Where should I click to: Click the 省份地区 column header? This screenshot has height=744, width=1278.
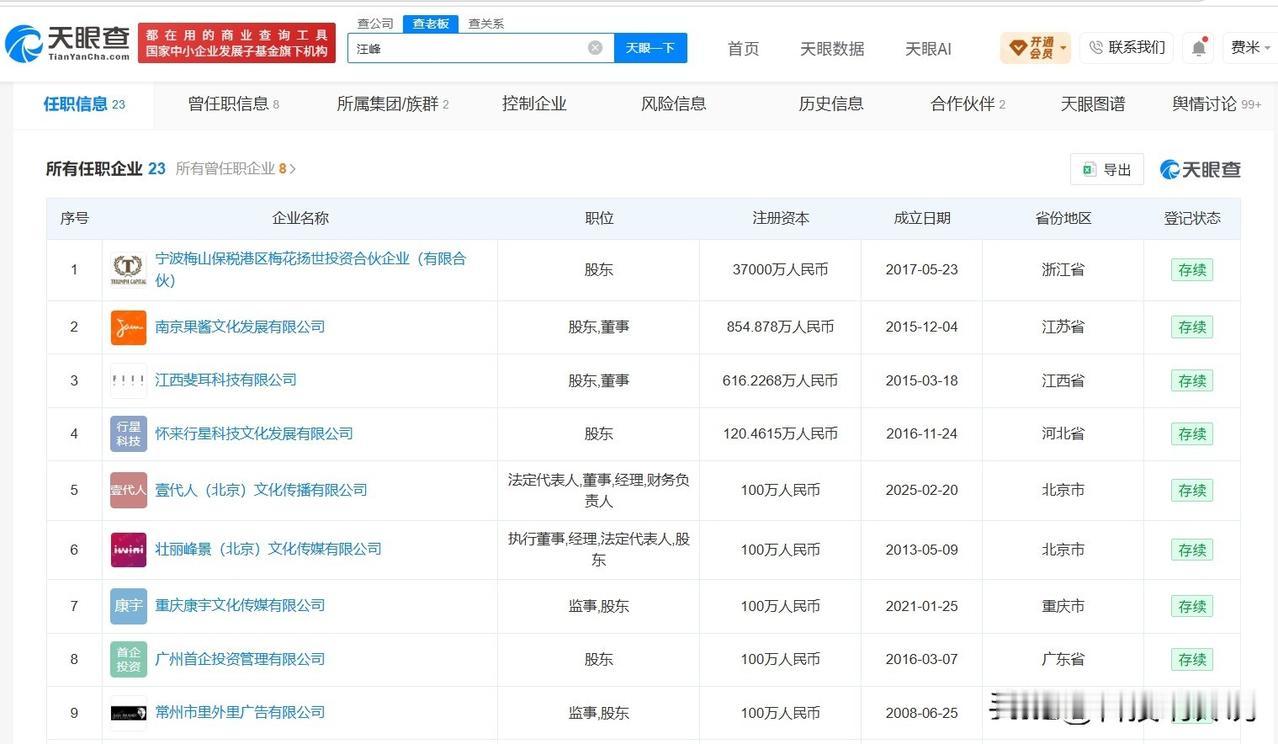point(1063,218)
